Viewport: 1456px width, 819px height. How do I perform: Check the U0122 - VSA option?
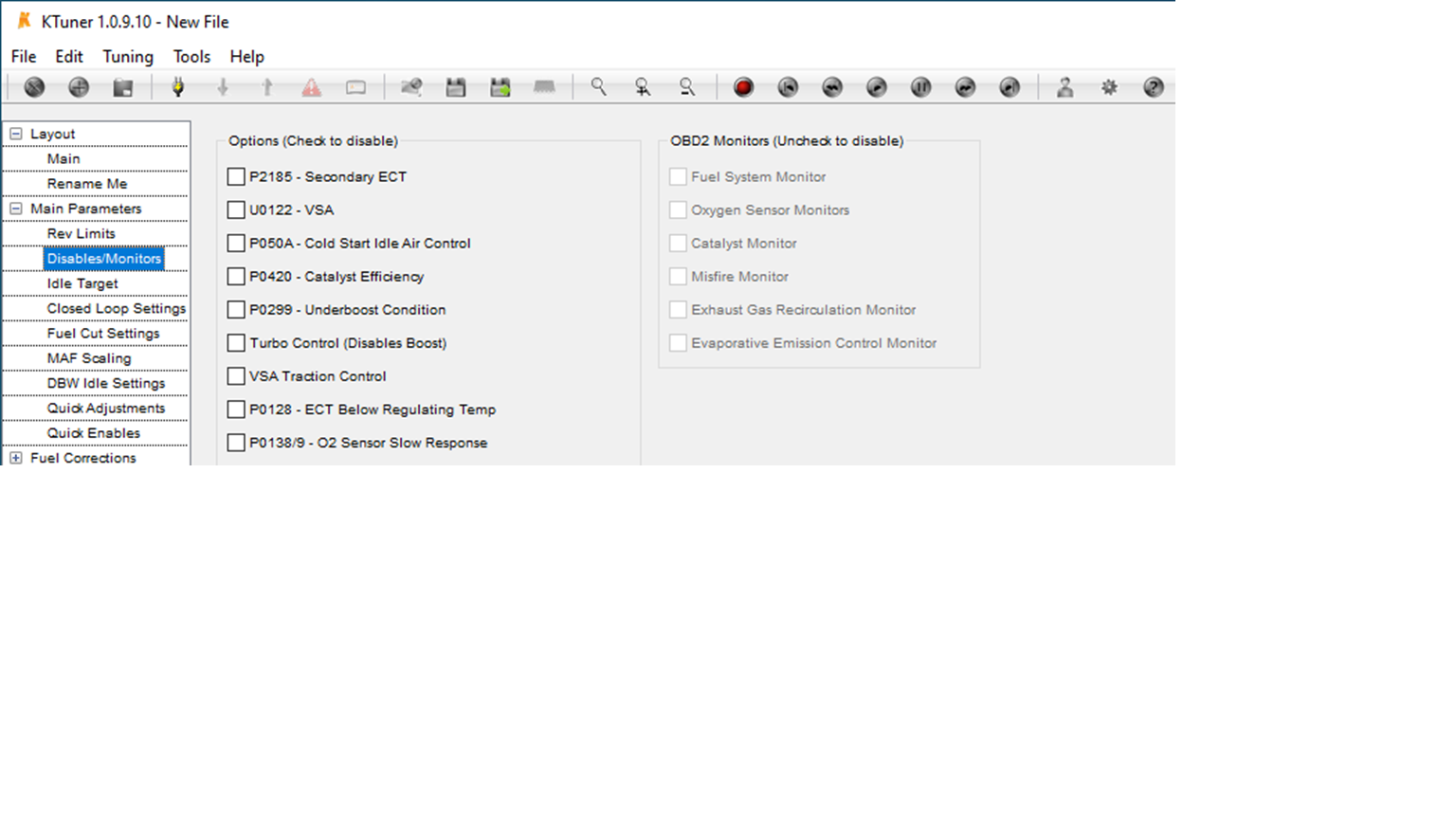tap(236, 210)
